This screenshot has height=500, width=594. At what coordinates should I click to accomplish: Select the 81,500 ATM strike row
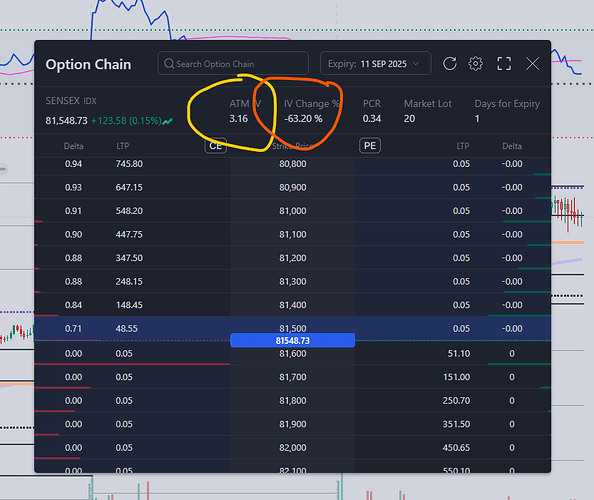[x=292, y=328]
